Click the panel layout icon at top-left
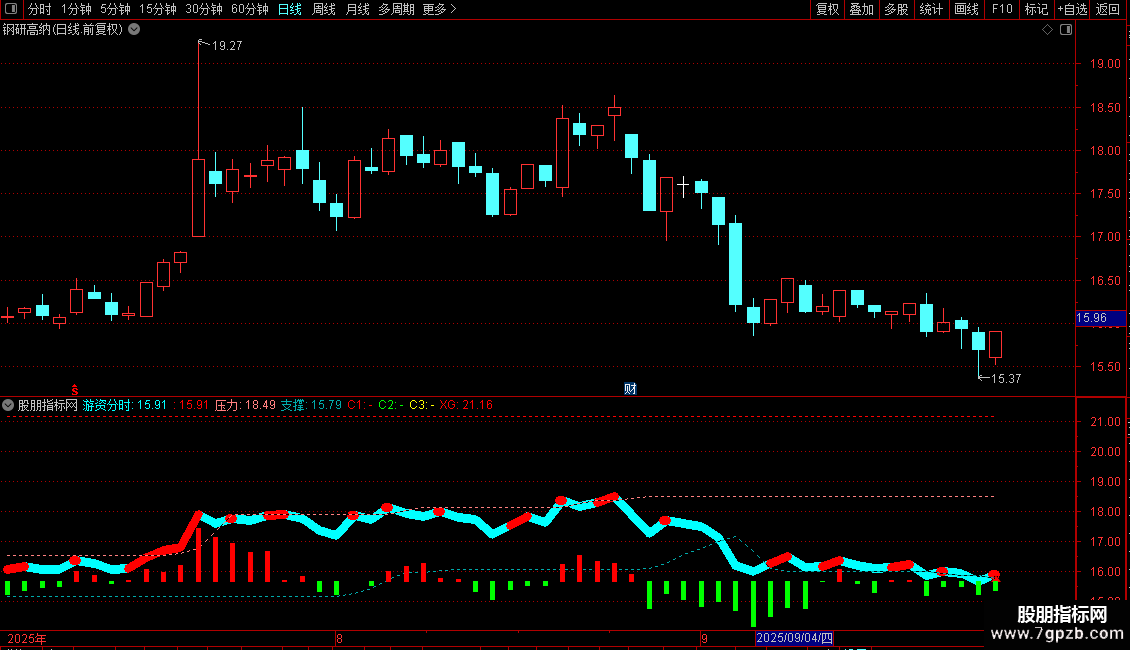Viewport: 1130px width, 650px height. [x=11, y=9]
